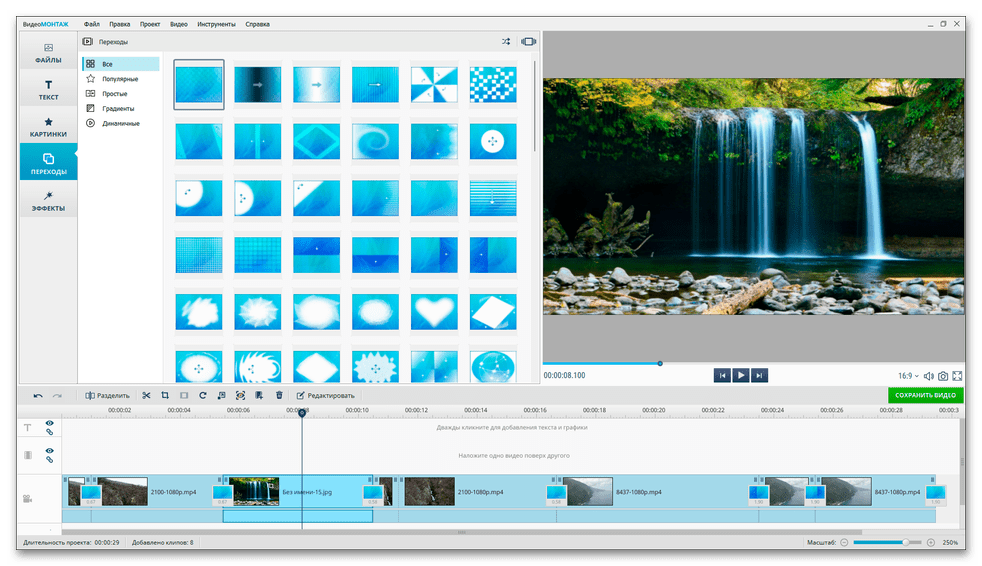Toggle visibility eye on the text track
982x566 pixels.
pos(49,423)
